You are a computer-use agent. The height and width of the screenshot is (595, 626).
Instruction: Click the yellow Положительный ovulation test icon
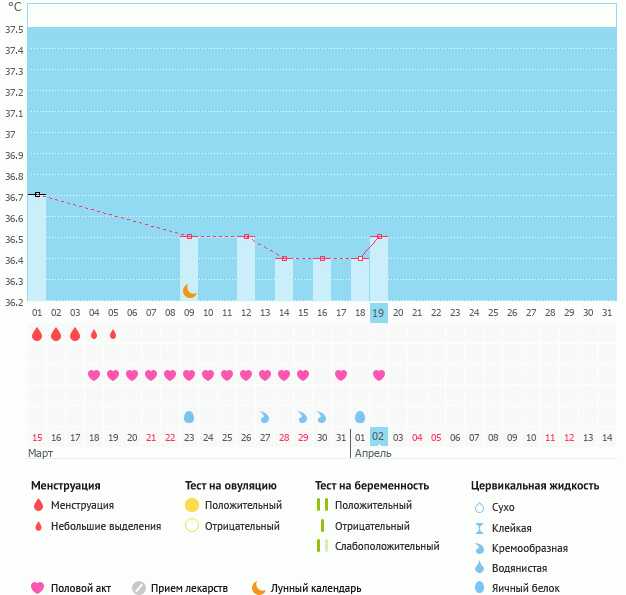point(192,505)
